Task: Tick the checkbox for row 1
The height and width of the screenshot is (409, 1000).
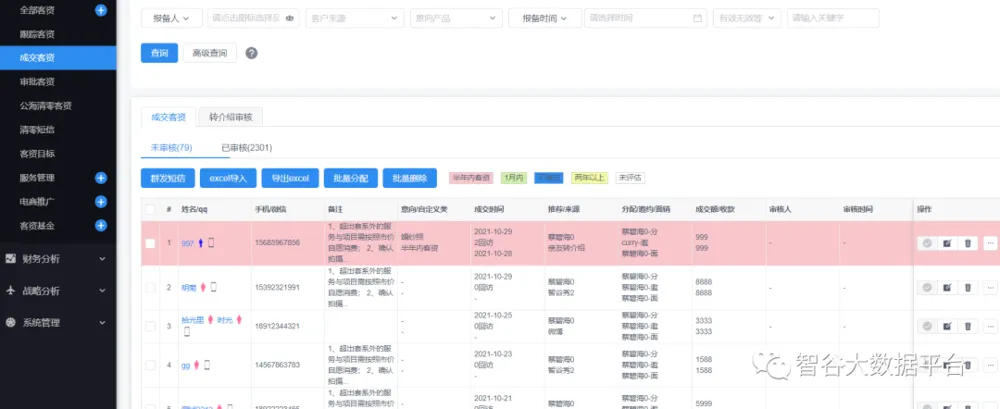Action: click(x=150, y=243)
